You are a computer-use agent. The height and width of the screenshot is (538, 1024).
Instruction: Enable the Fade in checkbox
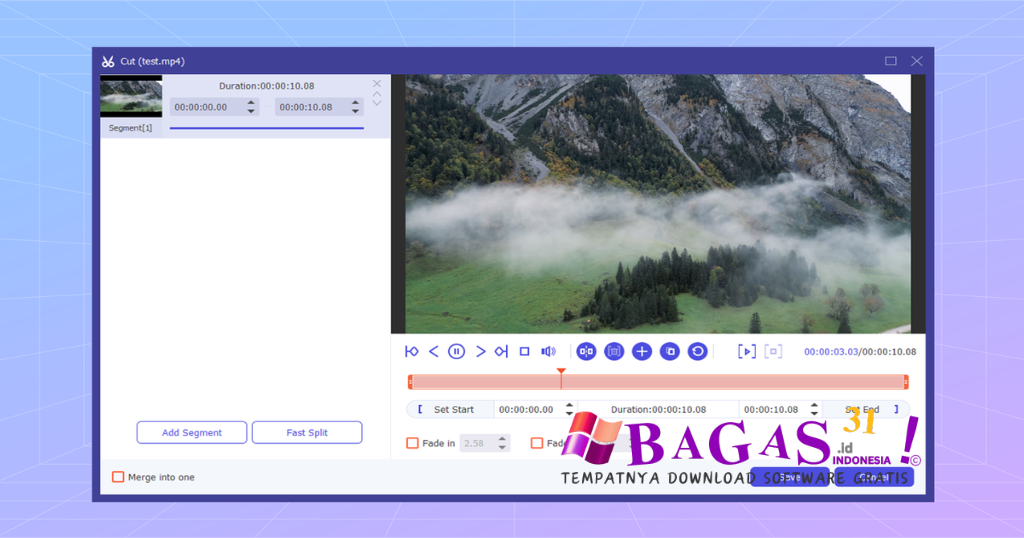[413, 443]
